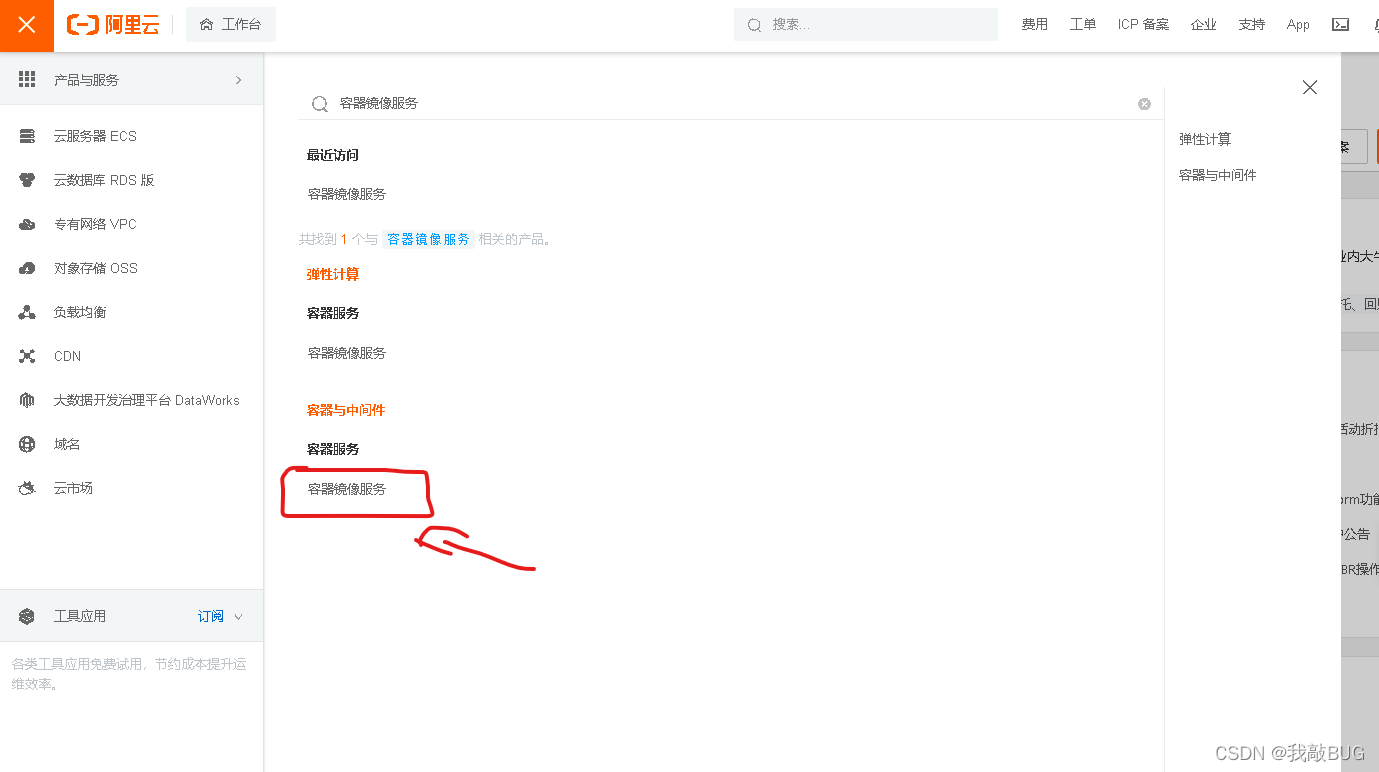This screenshot has height=772, width=1379.
Task: Click the 弹性计算 category heading in results
Action: tap(333, 274)
